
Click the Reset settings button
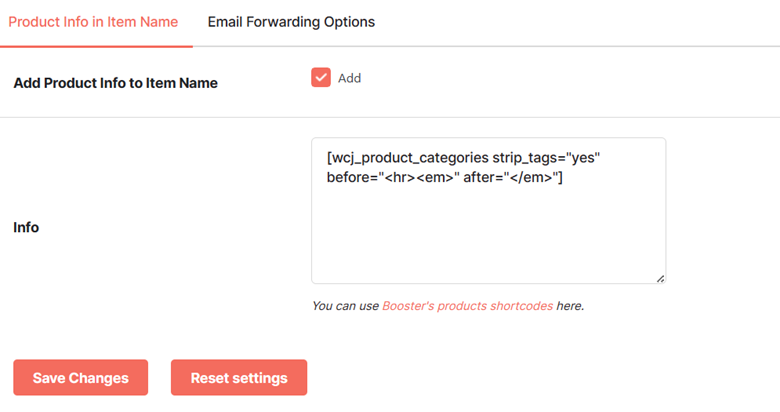(x=239, y=378)
